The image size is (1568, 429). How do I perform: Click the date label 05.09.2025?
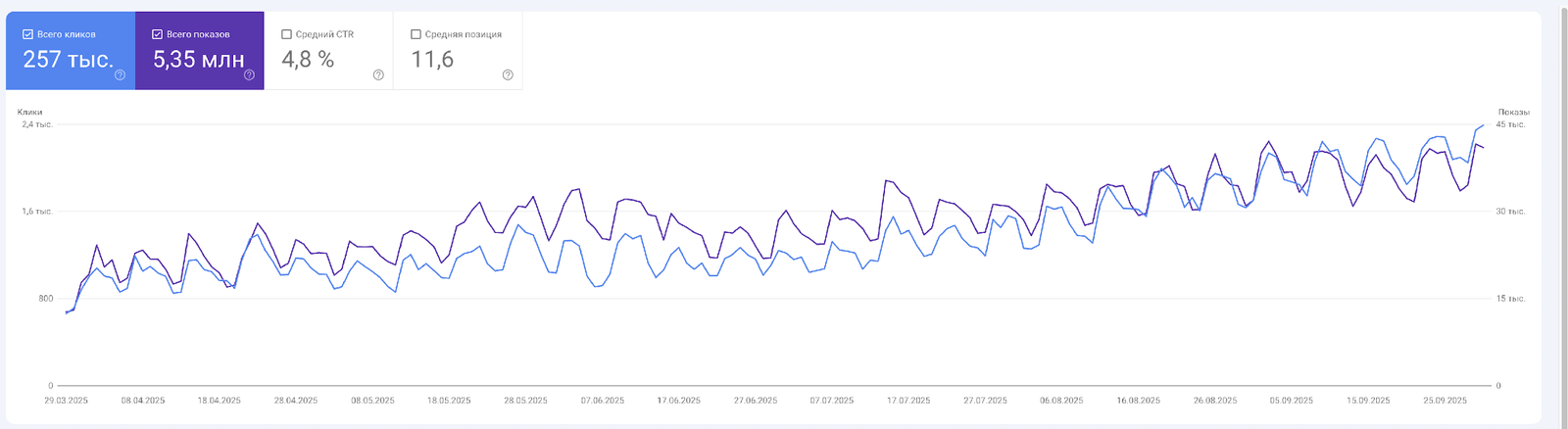point(1292,401)
